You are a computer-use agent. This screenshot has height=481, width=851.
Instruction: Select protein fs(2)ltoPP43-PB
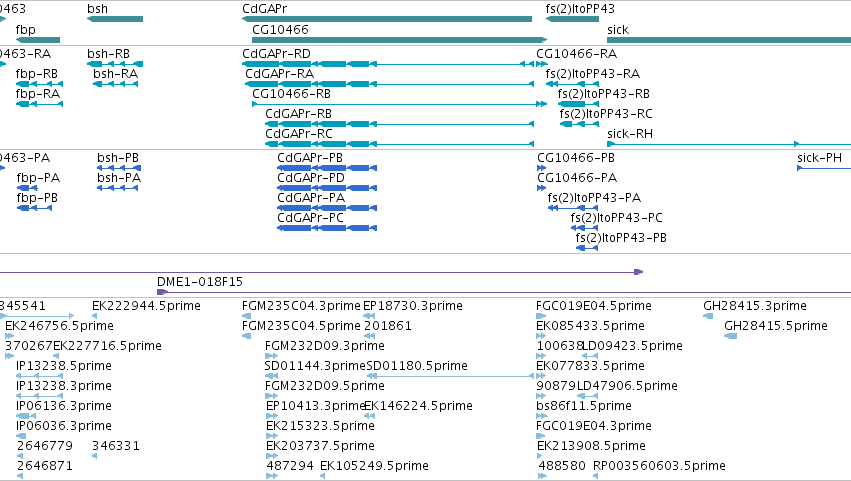[x=587, y=248]
